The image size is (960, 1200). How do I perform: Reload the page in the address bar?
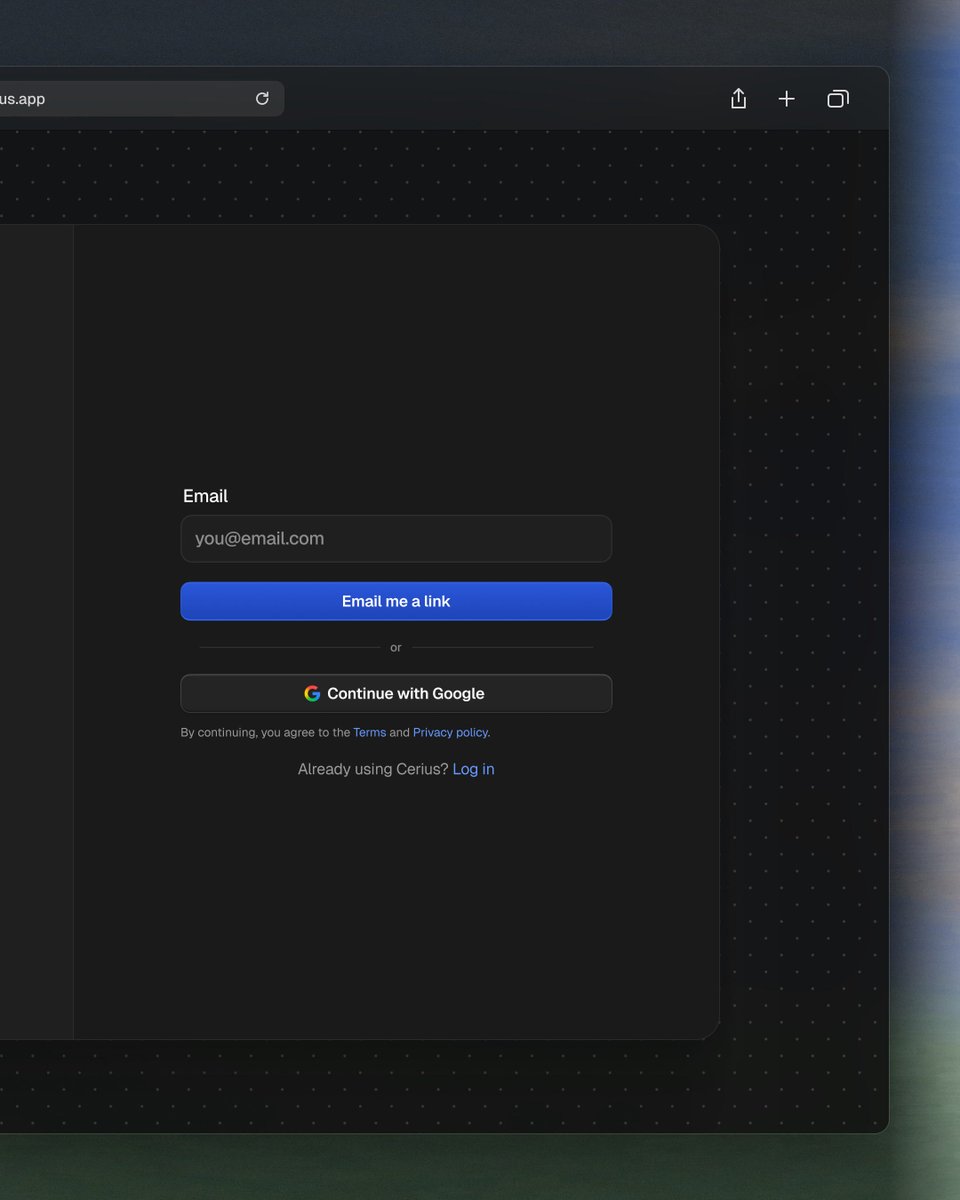262,98
